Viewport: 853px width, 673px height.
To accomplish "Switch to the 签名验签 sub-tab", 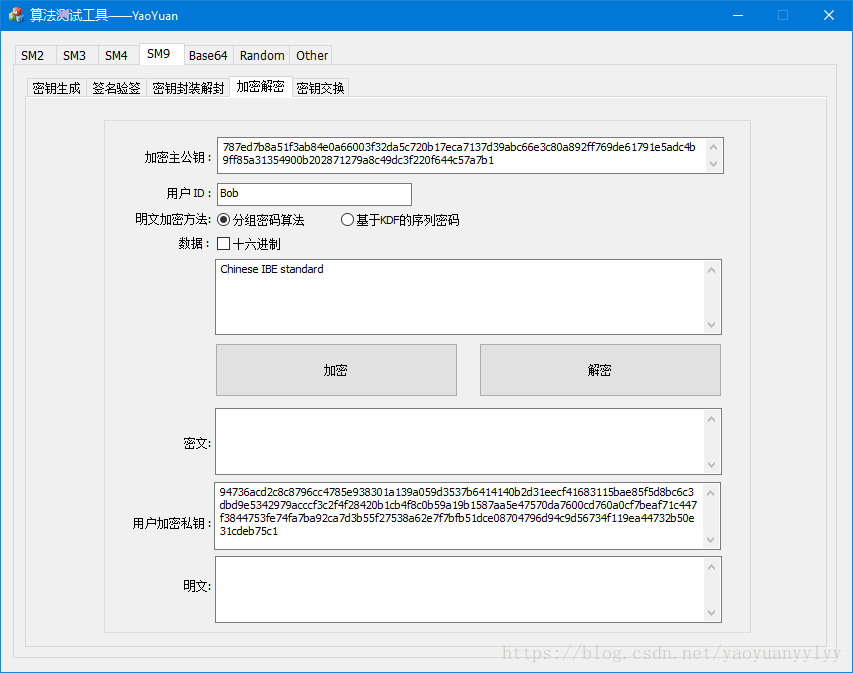I will click(116, 88).
